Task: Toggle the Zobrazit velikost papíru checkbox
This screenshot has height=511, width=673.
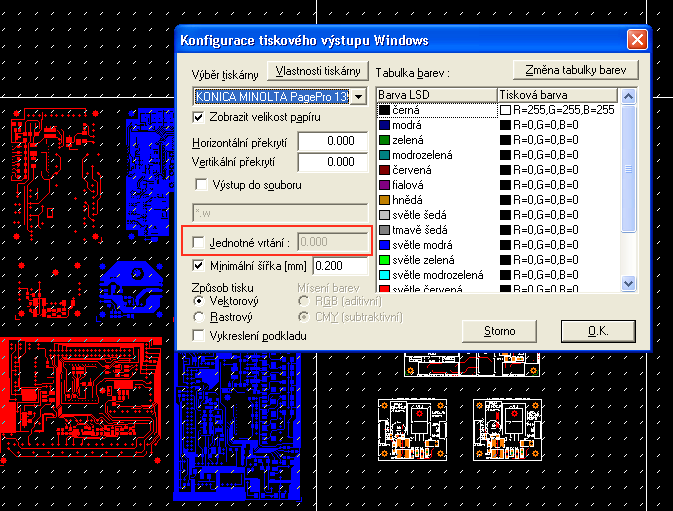Action: click(198, 118)
